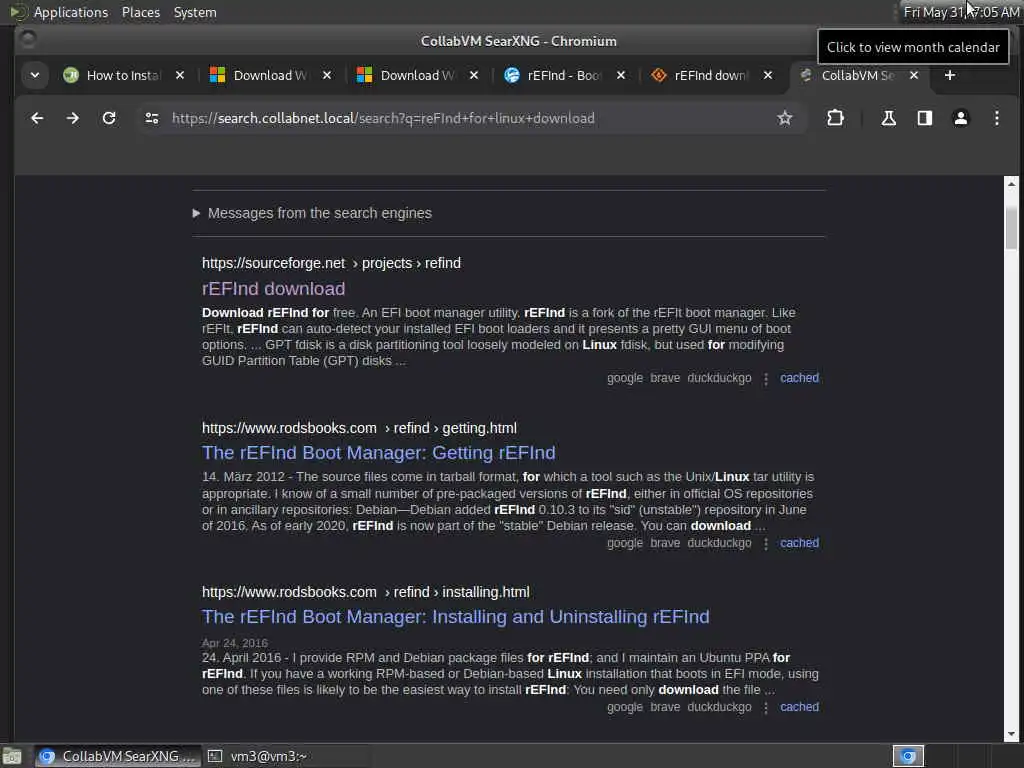Expand 'Messages from the search engines'

click(x=312, y=214)
